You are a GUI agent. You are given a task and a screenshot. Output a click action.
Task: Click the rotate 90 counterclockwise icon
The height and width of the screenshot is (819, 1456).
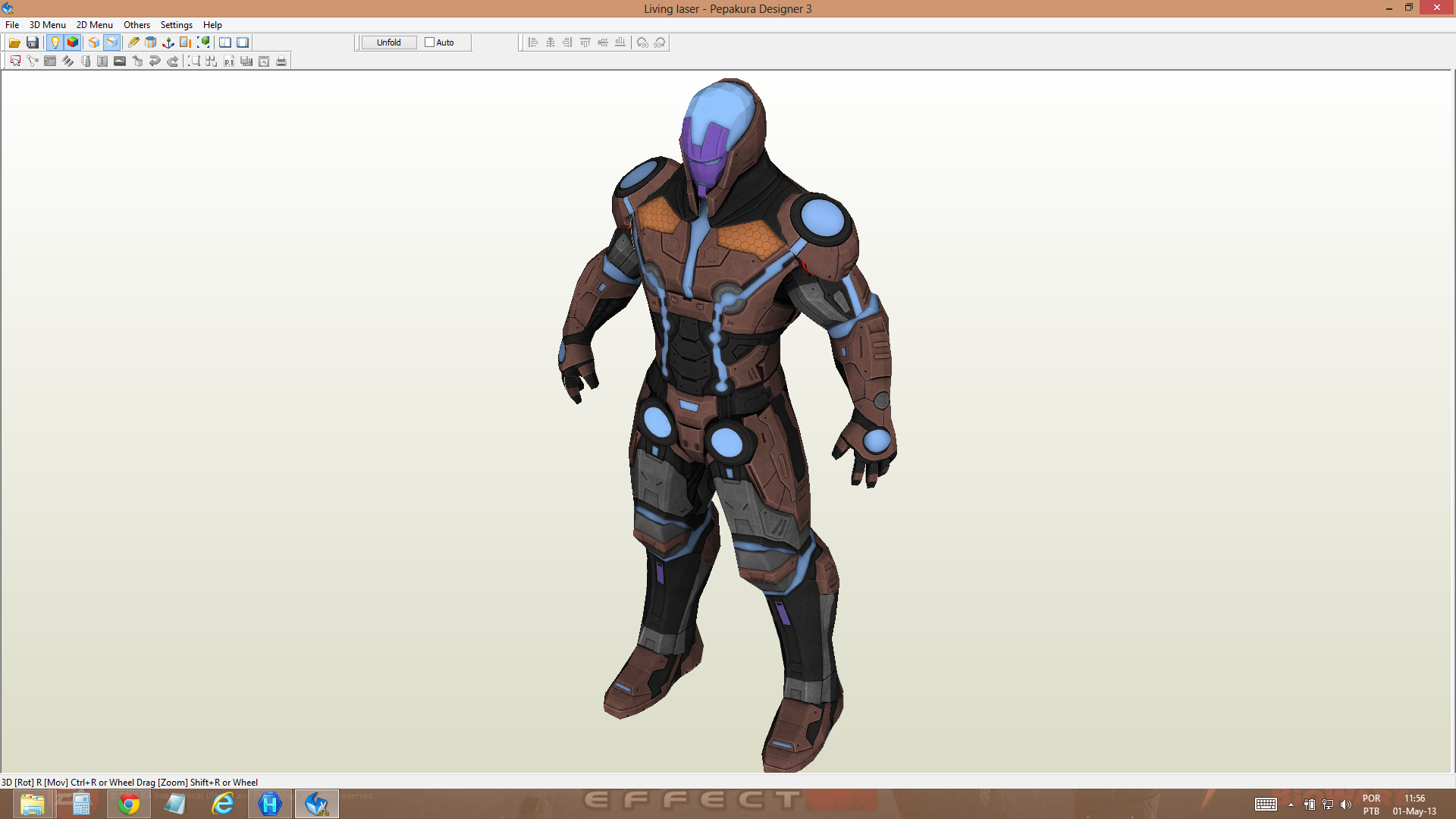[x=642, y=42]
